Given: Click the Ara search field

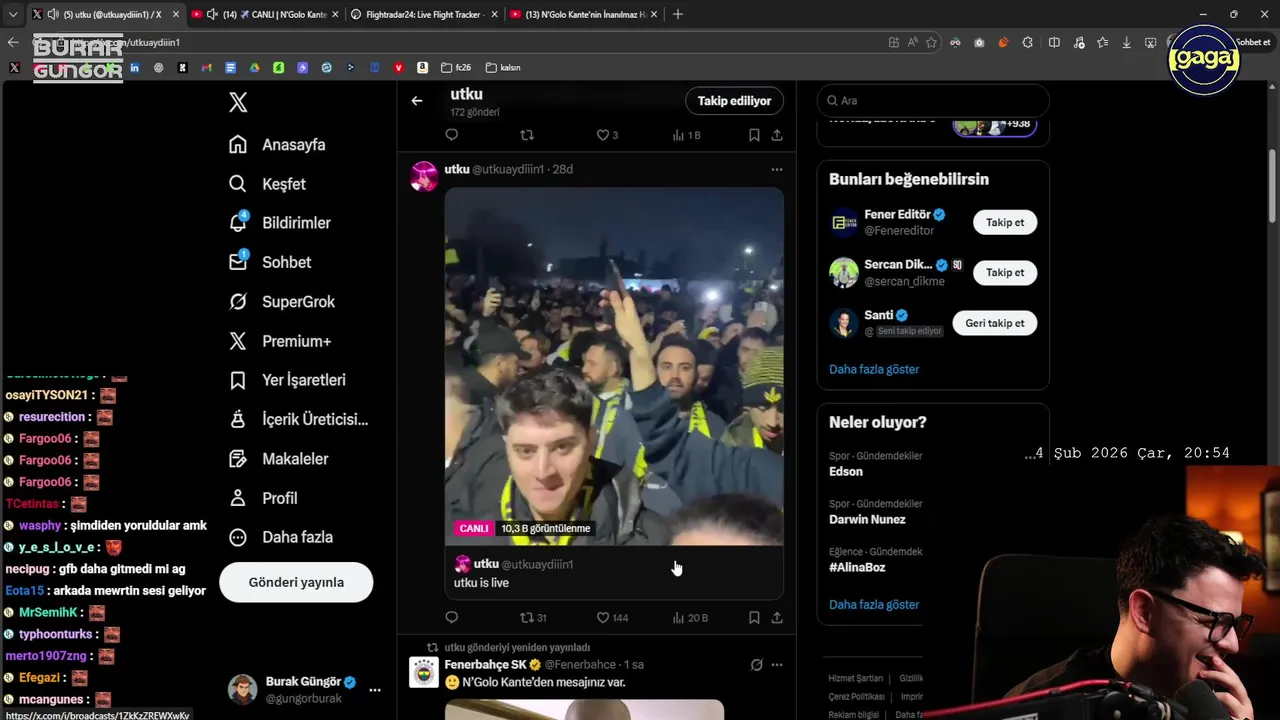Looking at the screenshot, I should coord(933,100).
